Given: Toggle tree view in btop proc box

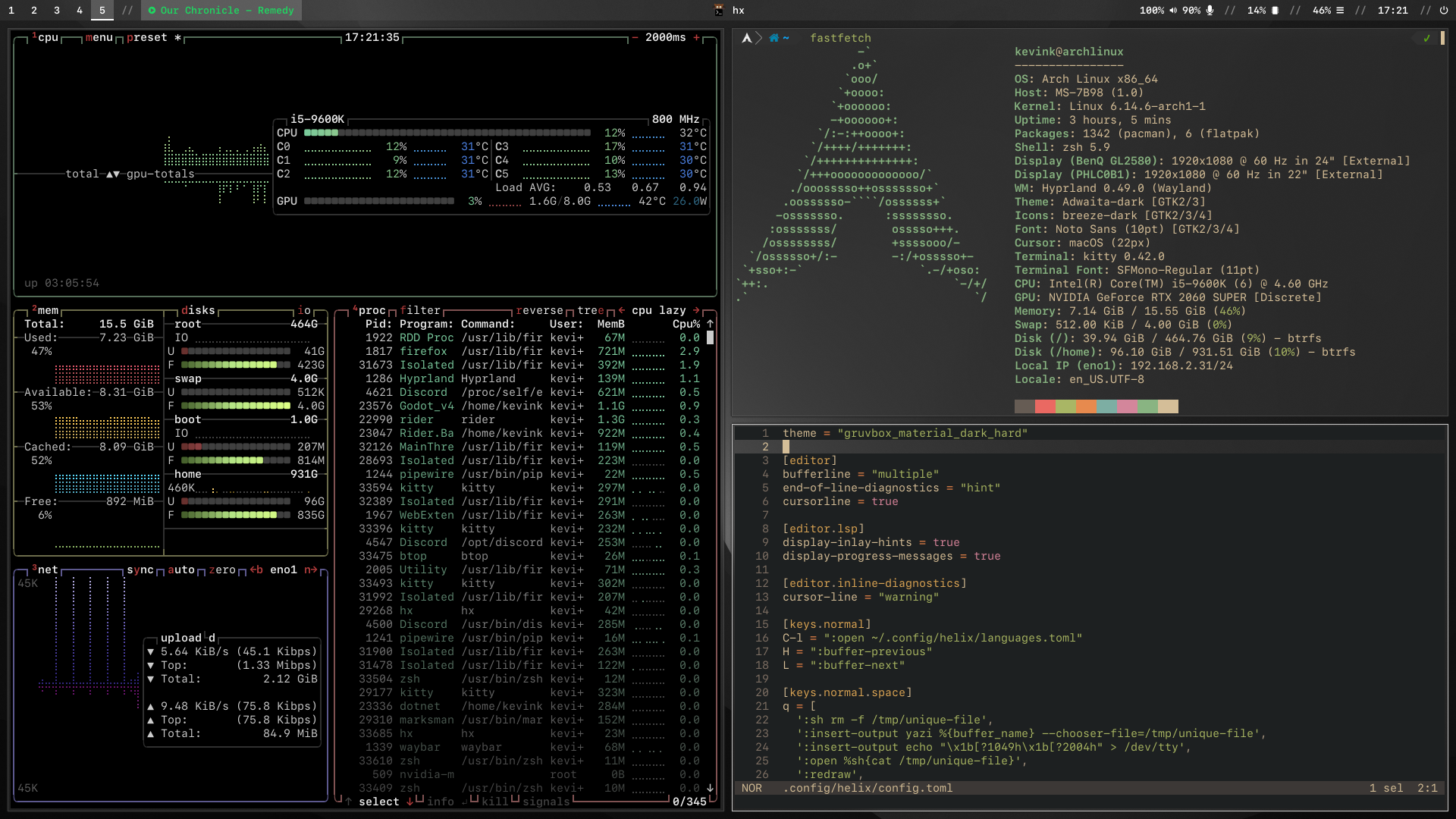Looking at the screenshot, I should (591, 310).
